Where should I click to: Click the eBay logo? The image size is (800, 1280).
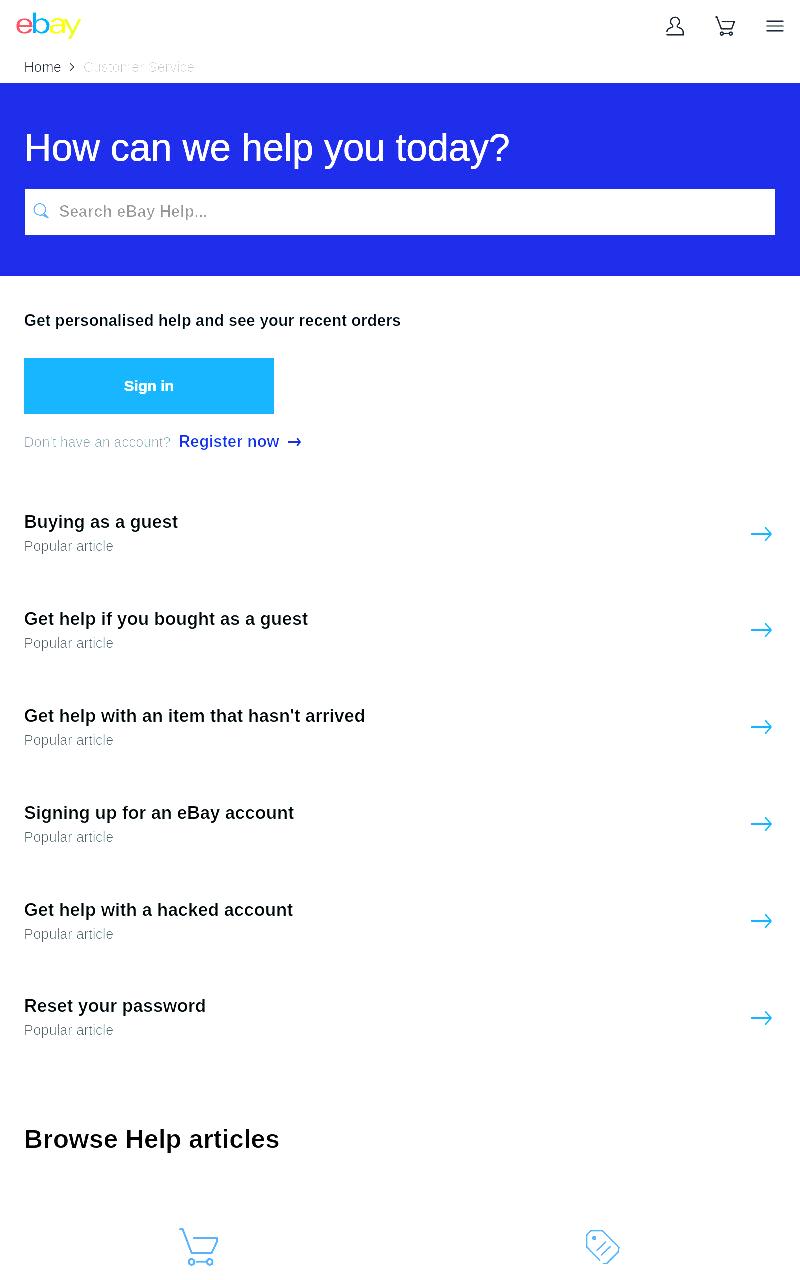(x=48, y=25)
